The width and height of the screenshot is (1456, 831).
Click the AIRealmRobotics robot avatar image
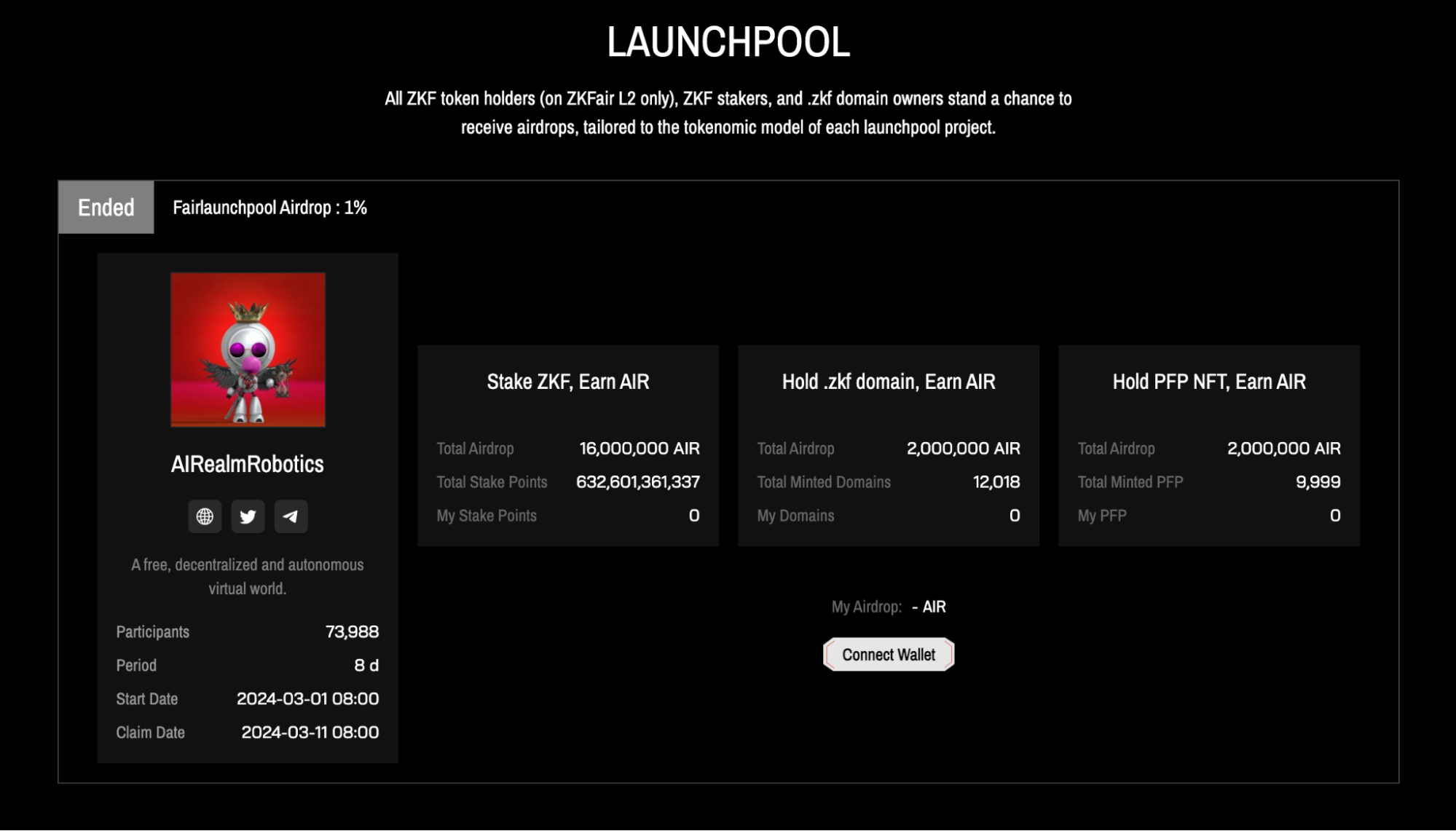pos(248,350)
